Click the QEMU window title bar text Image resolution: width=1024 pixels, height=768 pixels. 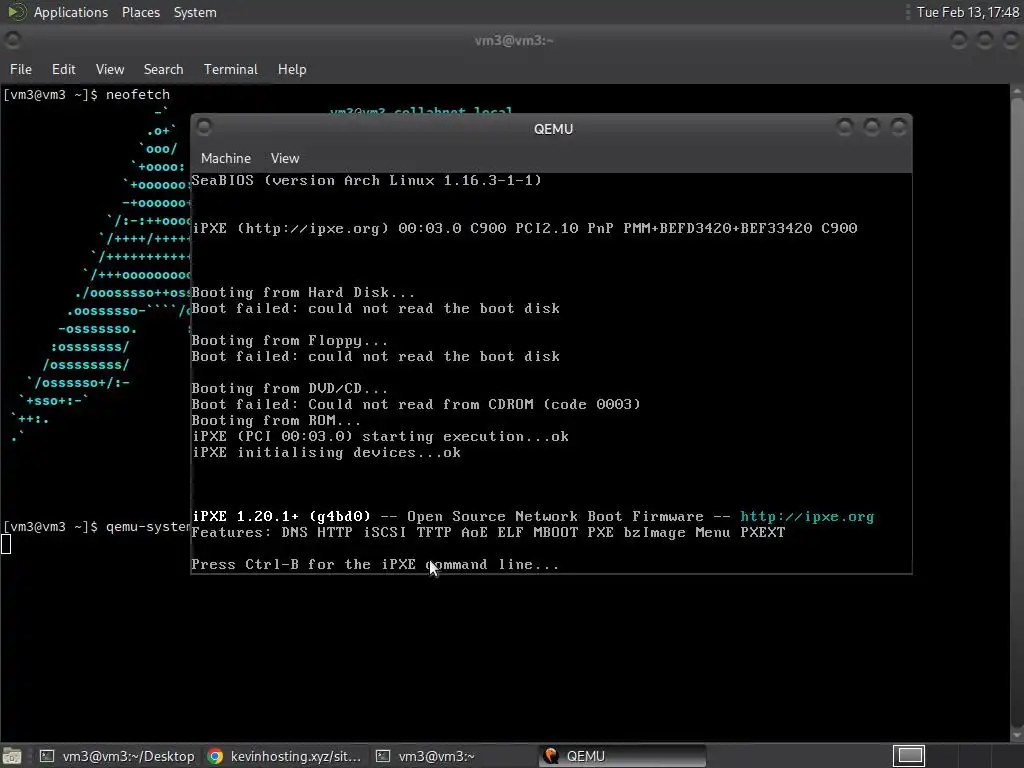pos(553,129)
